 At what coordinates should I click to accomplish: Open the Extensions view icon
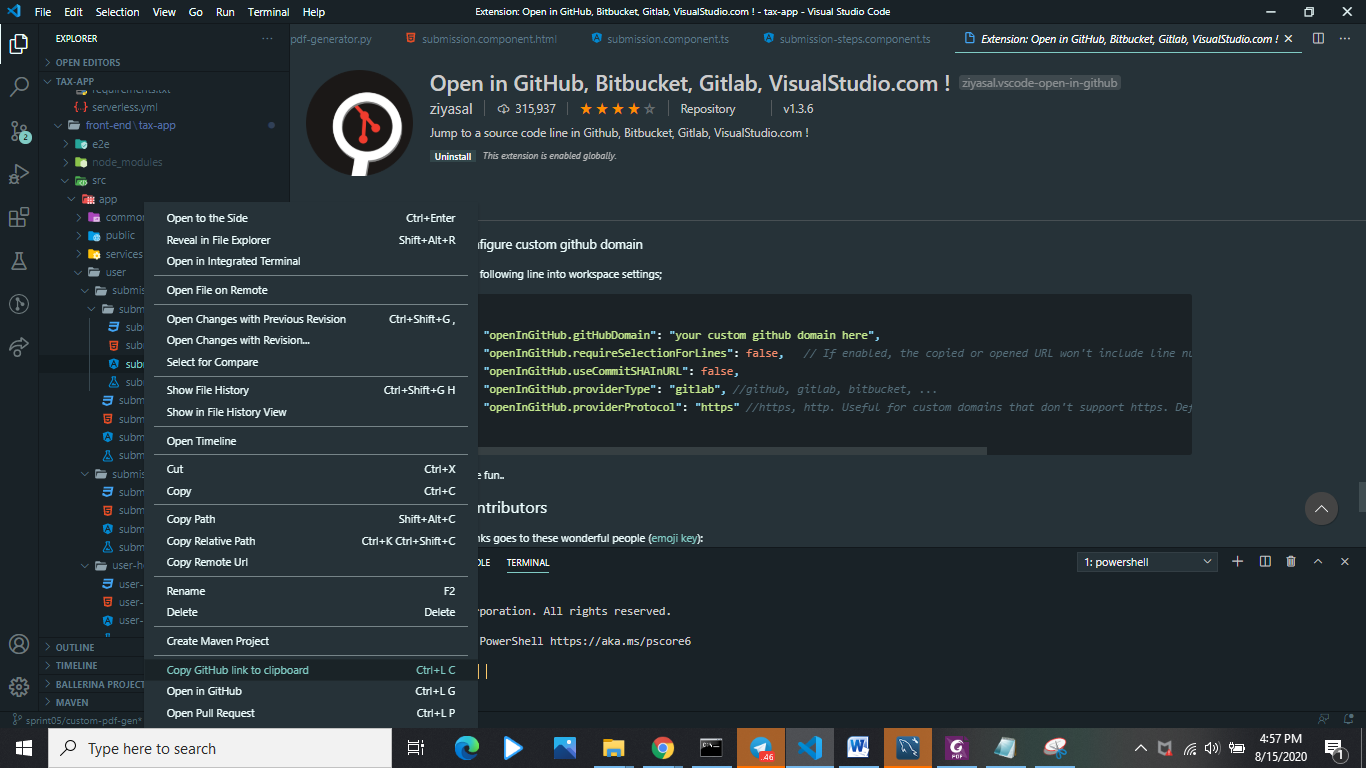[x=19, y=218]
